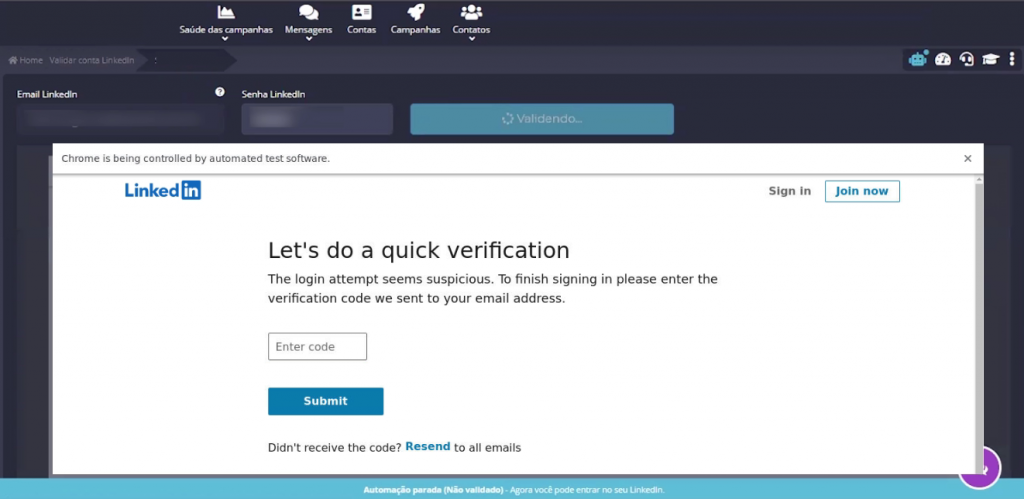Focus the Senha LinkedIn password field
The width and height of the screenshot is (1024, 499).
pyautogui.click(x=317, y=119)
